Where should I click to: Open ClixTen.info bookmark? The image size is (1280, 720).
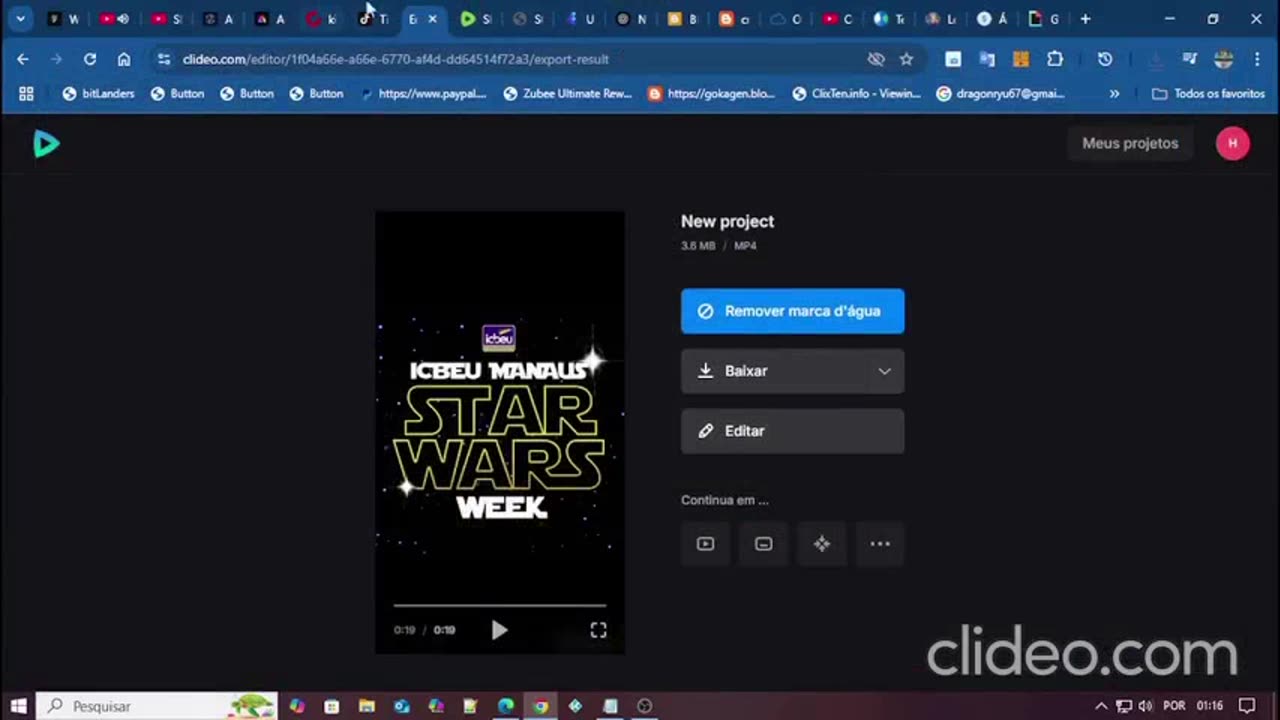click(856, 93)
